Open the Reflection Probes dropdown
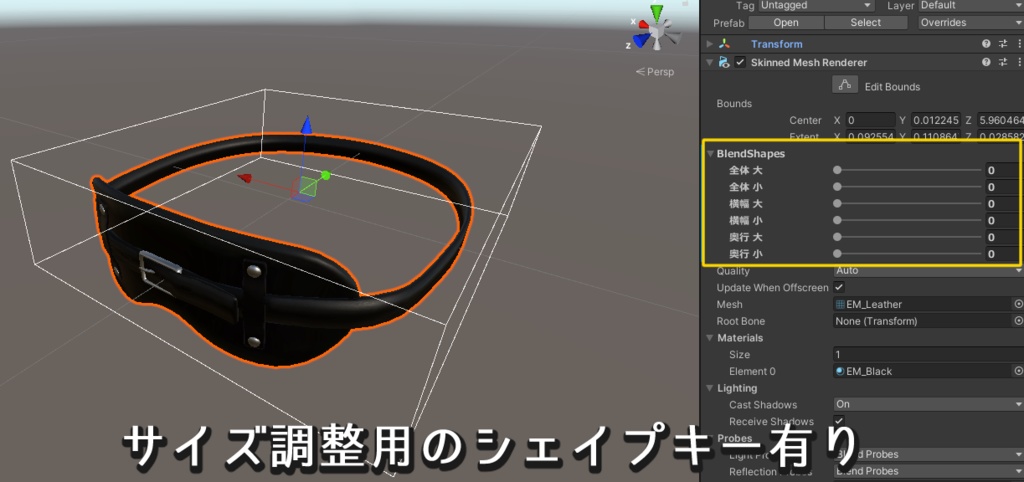Screen dimensions: 1024x482 coord(928,471)
